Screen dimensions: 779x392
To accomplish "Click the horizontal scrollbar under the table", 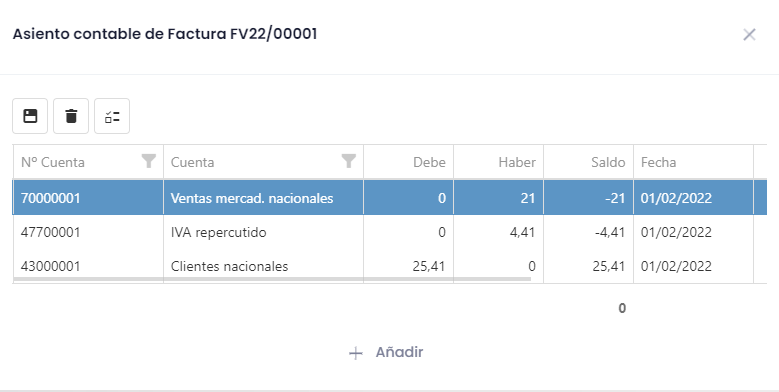I will click(x=272, y=279).
